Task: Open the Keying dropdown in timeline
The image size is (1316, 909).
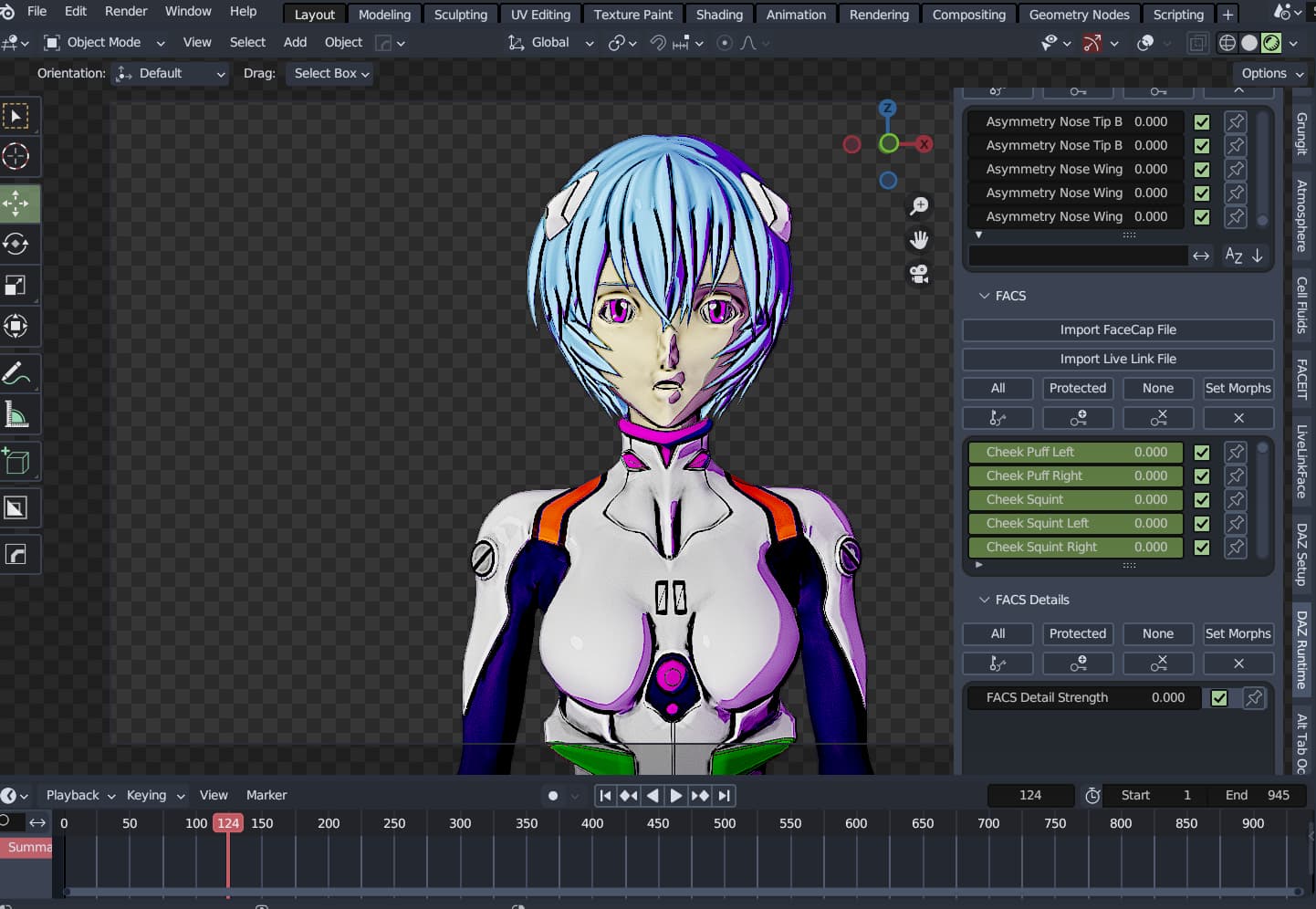Action: [155, 796]
